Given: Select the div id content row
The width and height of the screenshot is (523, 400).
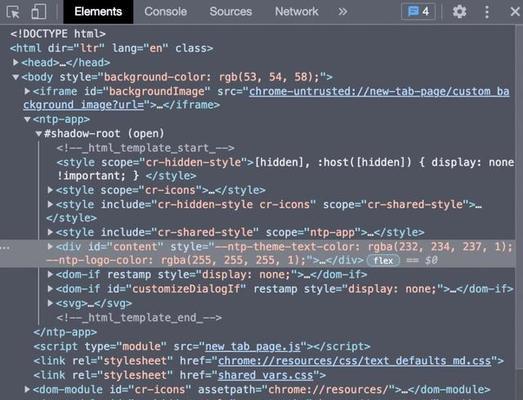Looking at the screenshot, I should point(257,254).
